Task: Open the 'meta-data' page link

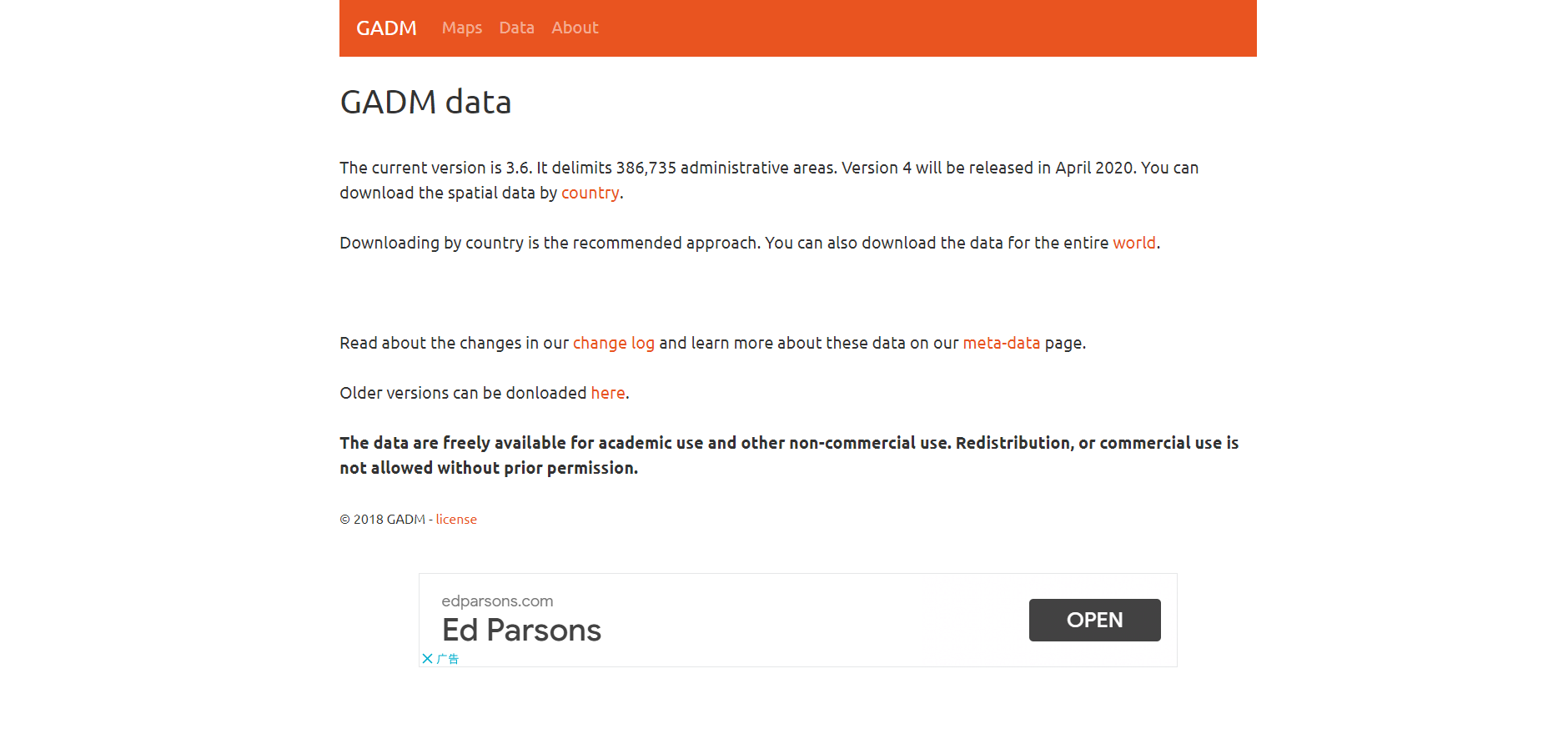Action: (x=1001, y=344)
